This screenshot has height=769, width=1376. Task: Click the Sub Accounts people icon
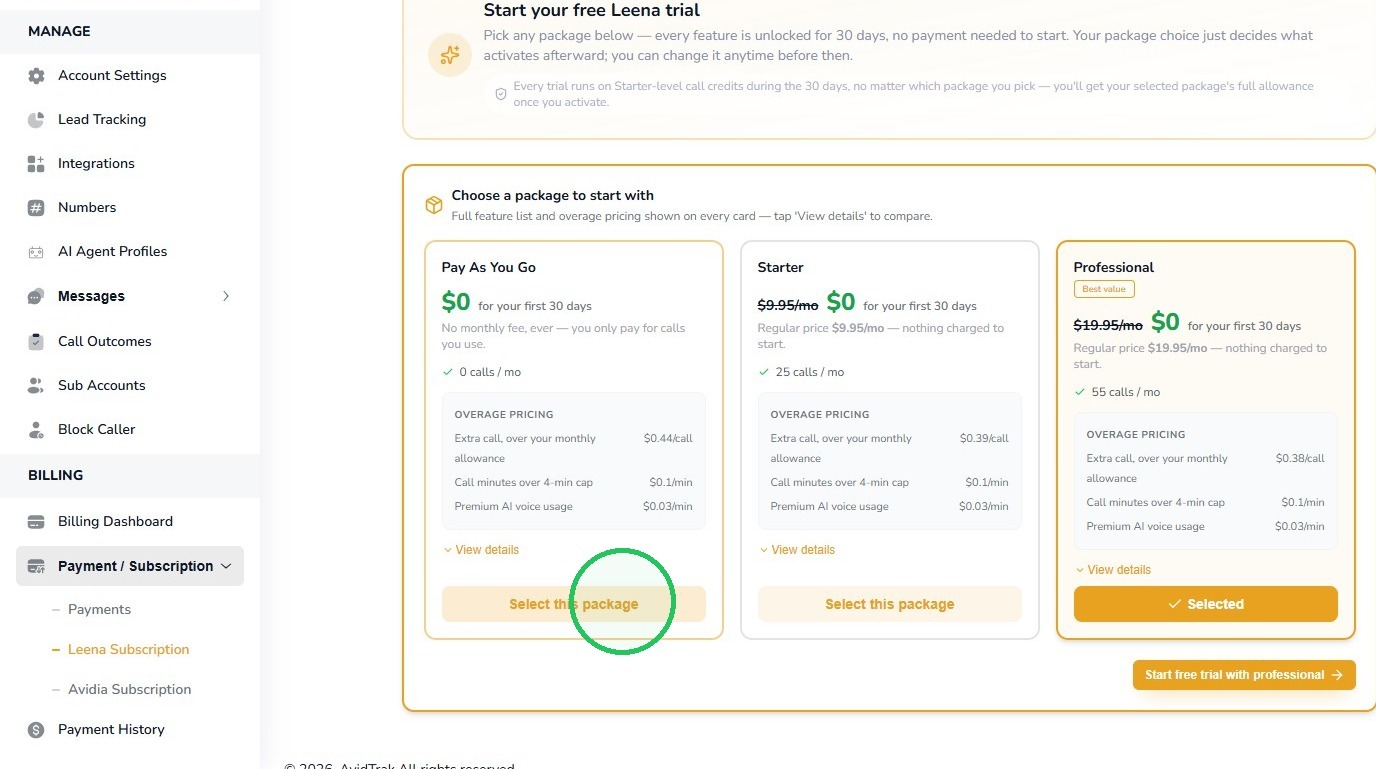point(36,385)
